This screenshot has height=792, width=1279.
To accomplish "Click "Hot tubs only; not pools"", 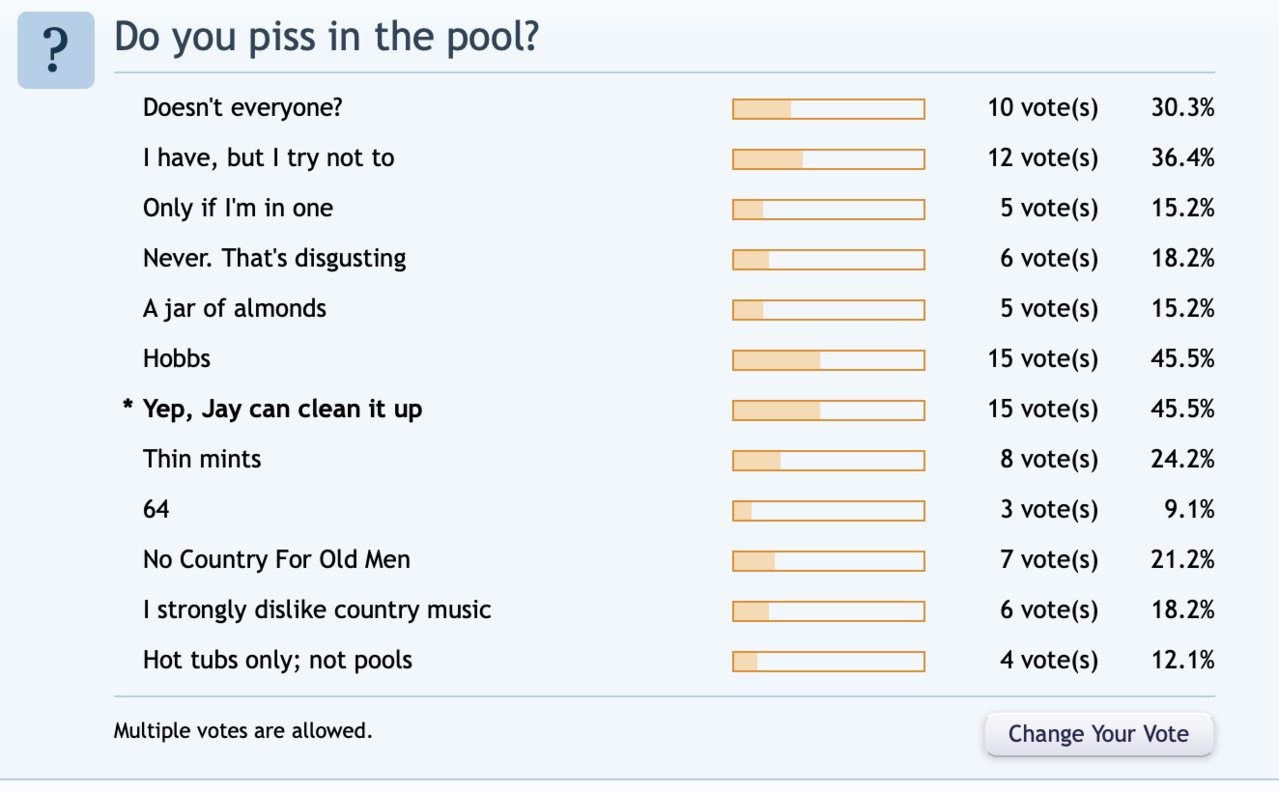I will 278,660.
